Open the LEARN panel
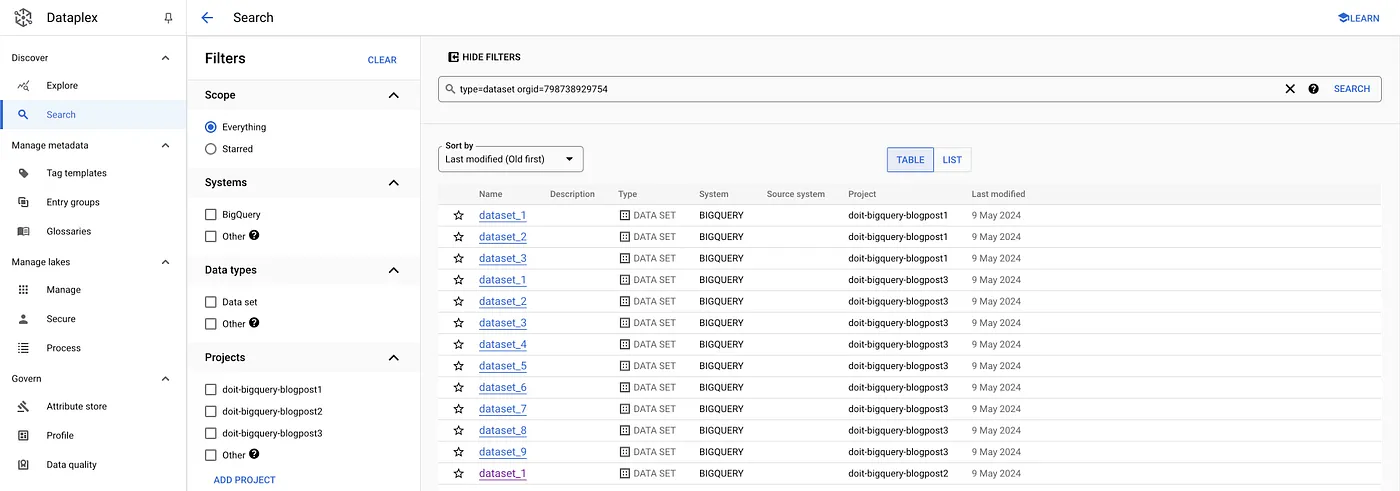 (1358, 18)
